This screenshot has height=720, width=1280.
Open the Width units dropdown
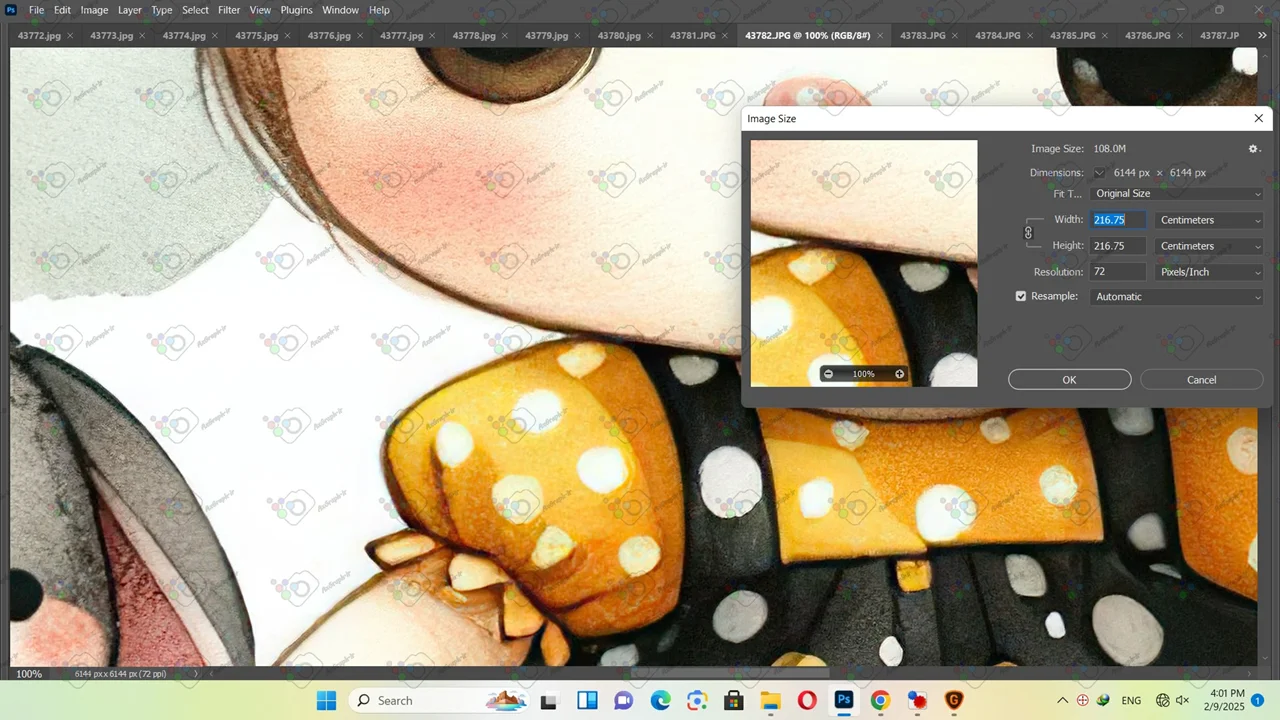click(x=1209, y=220)
